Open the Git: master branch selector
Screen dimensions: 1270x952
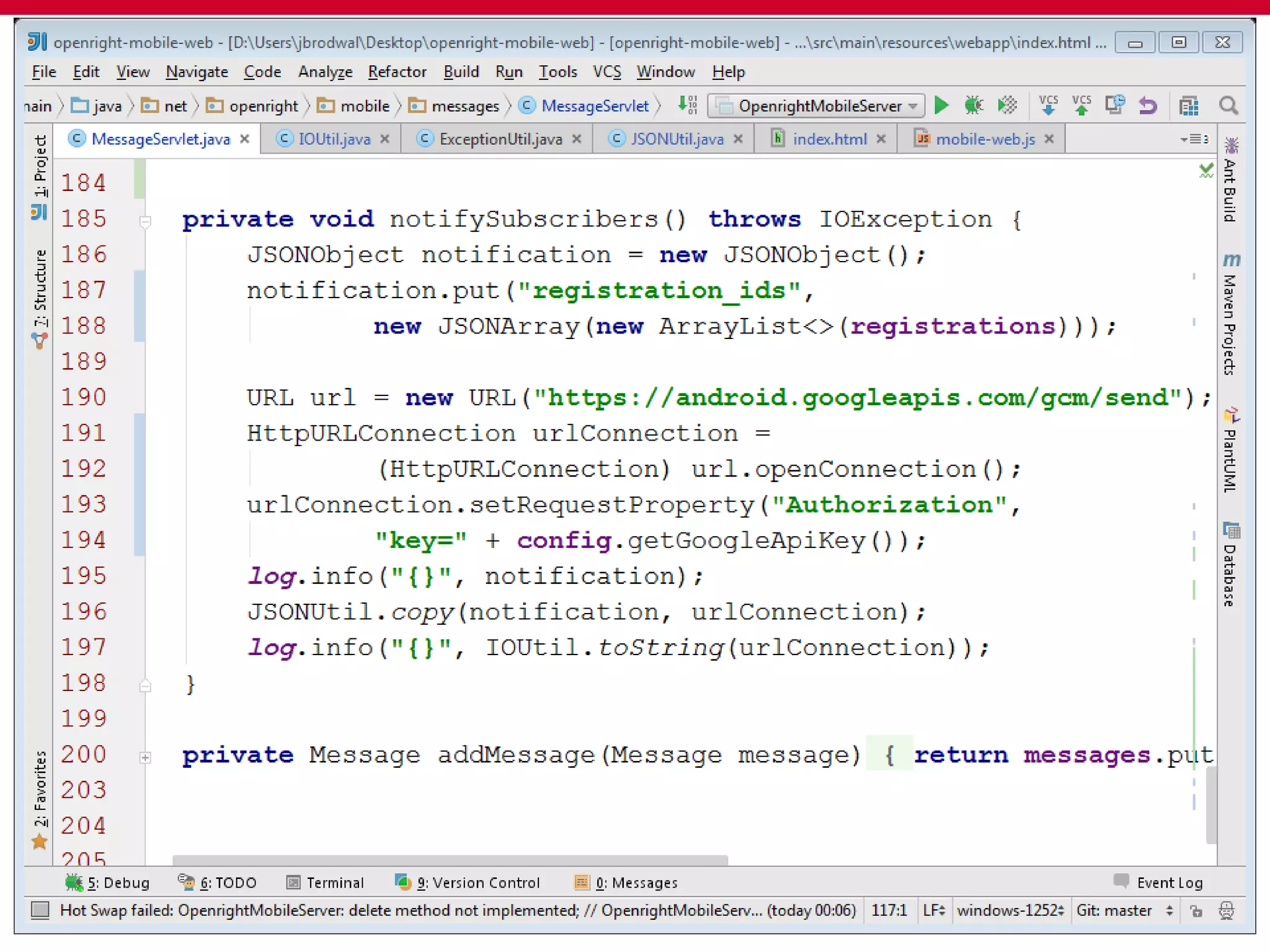1124,910
